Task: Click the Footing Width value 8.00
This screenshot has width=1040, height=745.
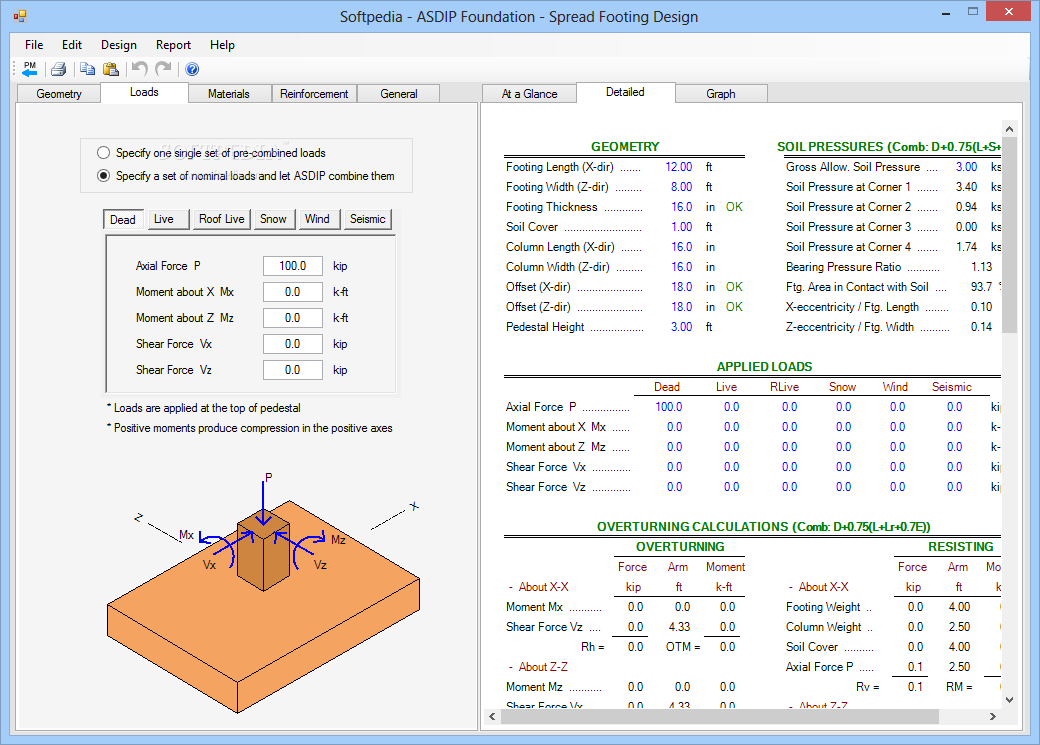Action: tap(681, 187)
